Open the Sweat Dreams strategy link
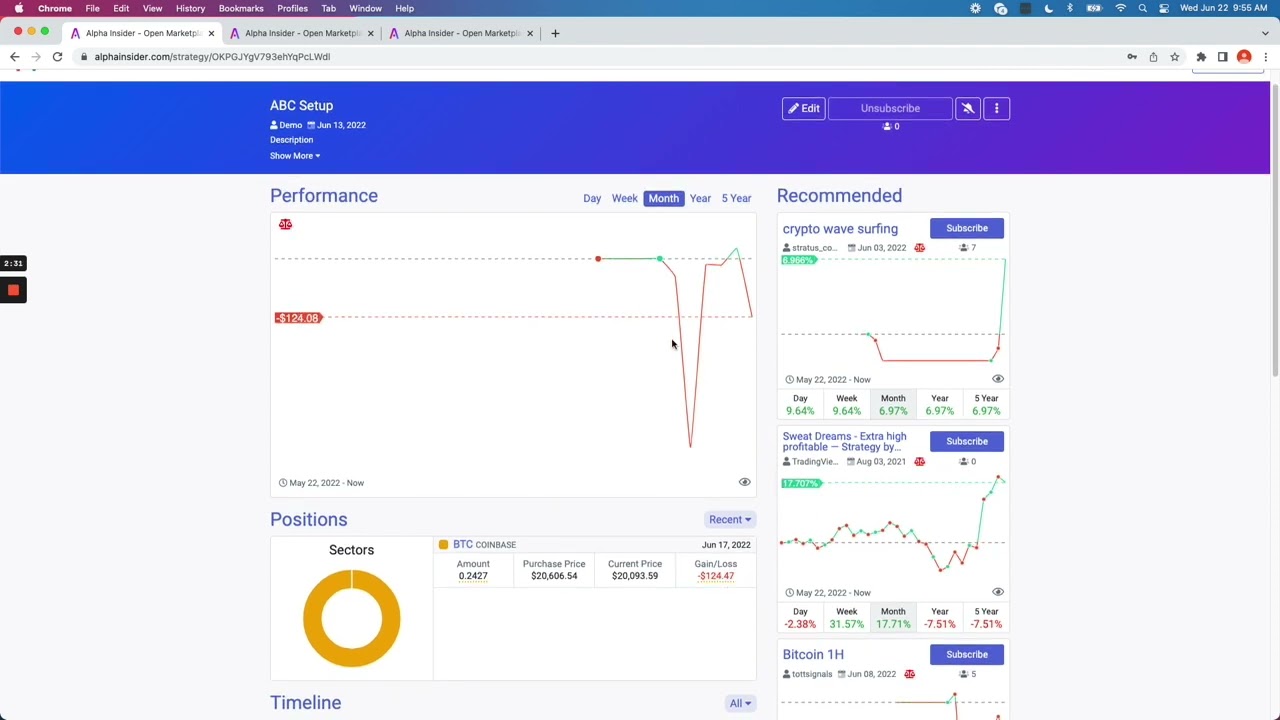The height and width of the screenshot is (720, 1280). [x=845, y=441]
